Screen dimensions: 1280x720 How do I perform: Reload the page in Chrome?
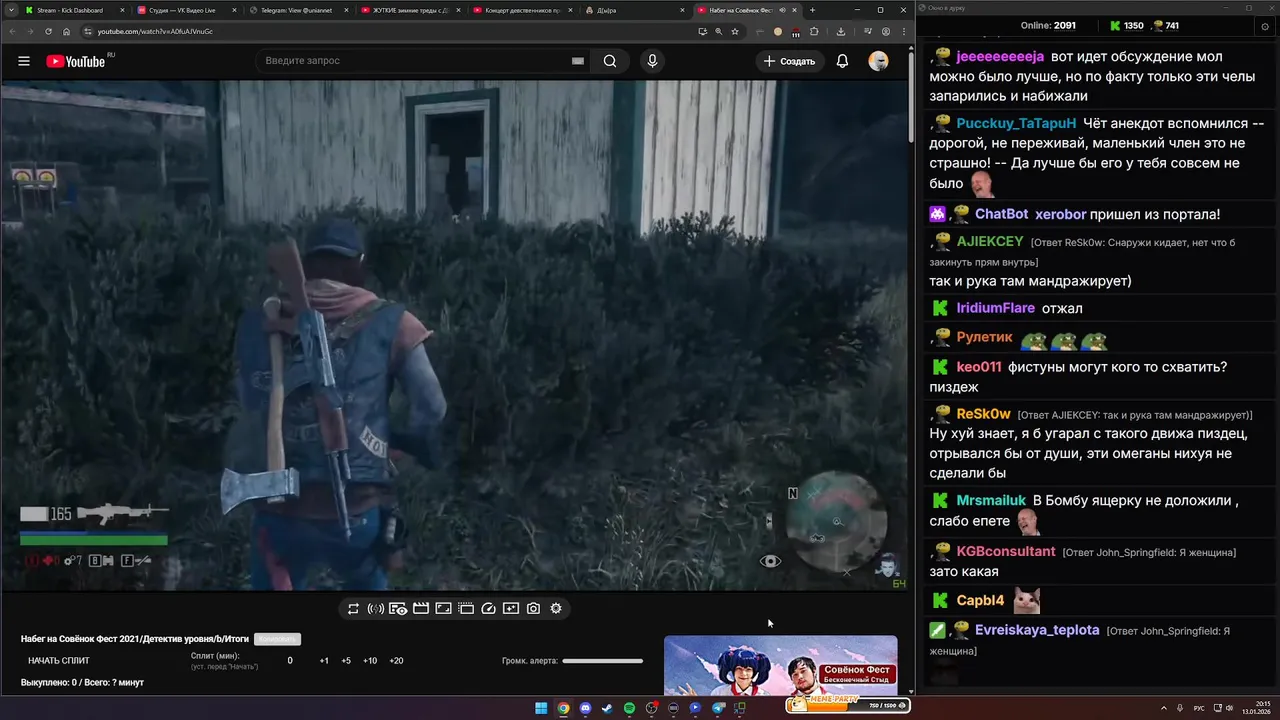[x=48, y=31]
